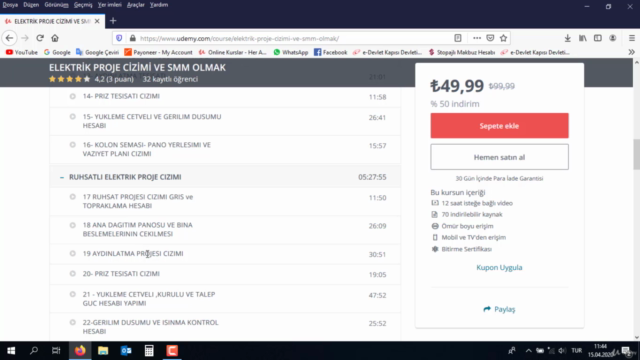Select lesson 18 ANA DAGITIM PANOSU circle
Image resolution: width=640 pixels, height=360 pixels.
tap(73, 225)
